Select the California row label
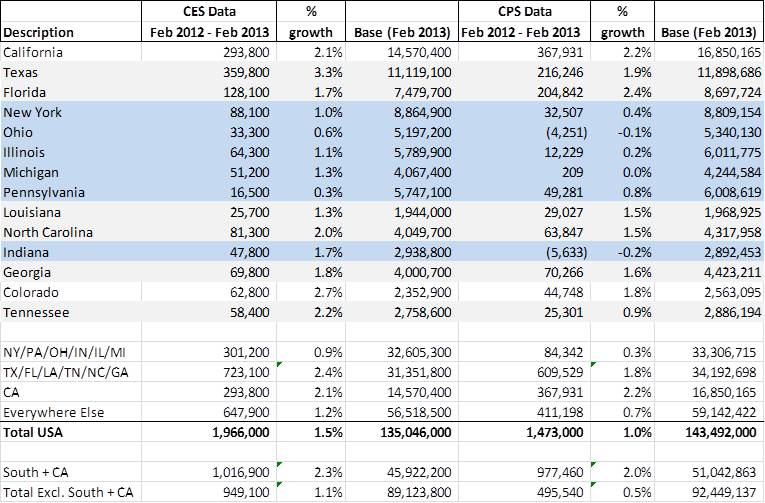Viewport: 765px width, 503px height. click(33, 52)
